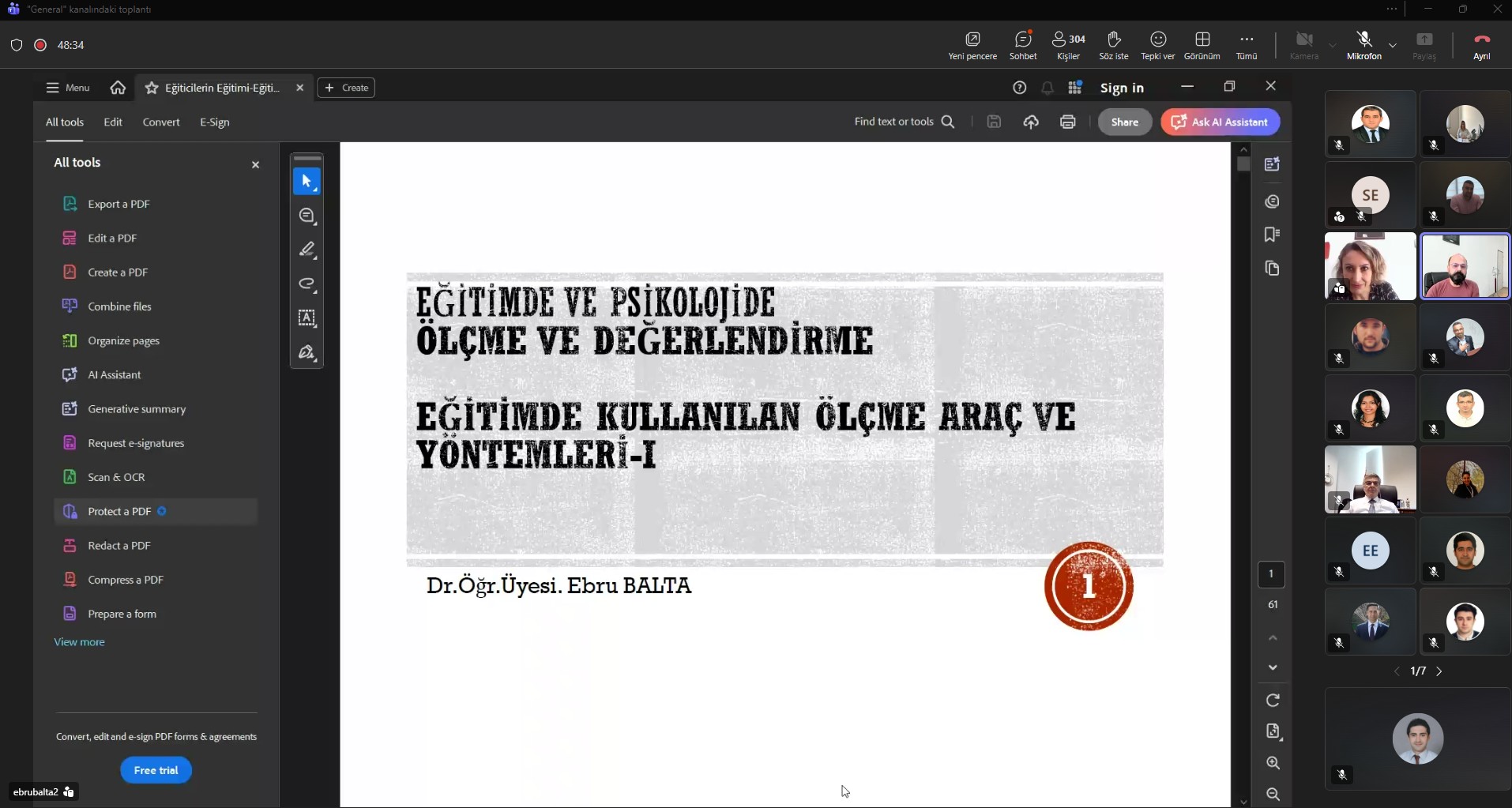Image resolution: width=1512 pixels, height=808 pixels.
Task: Select the Protect a PDF tool
Action: [120, 511]
